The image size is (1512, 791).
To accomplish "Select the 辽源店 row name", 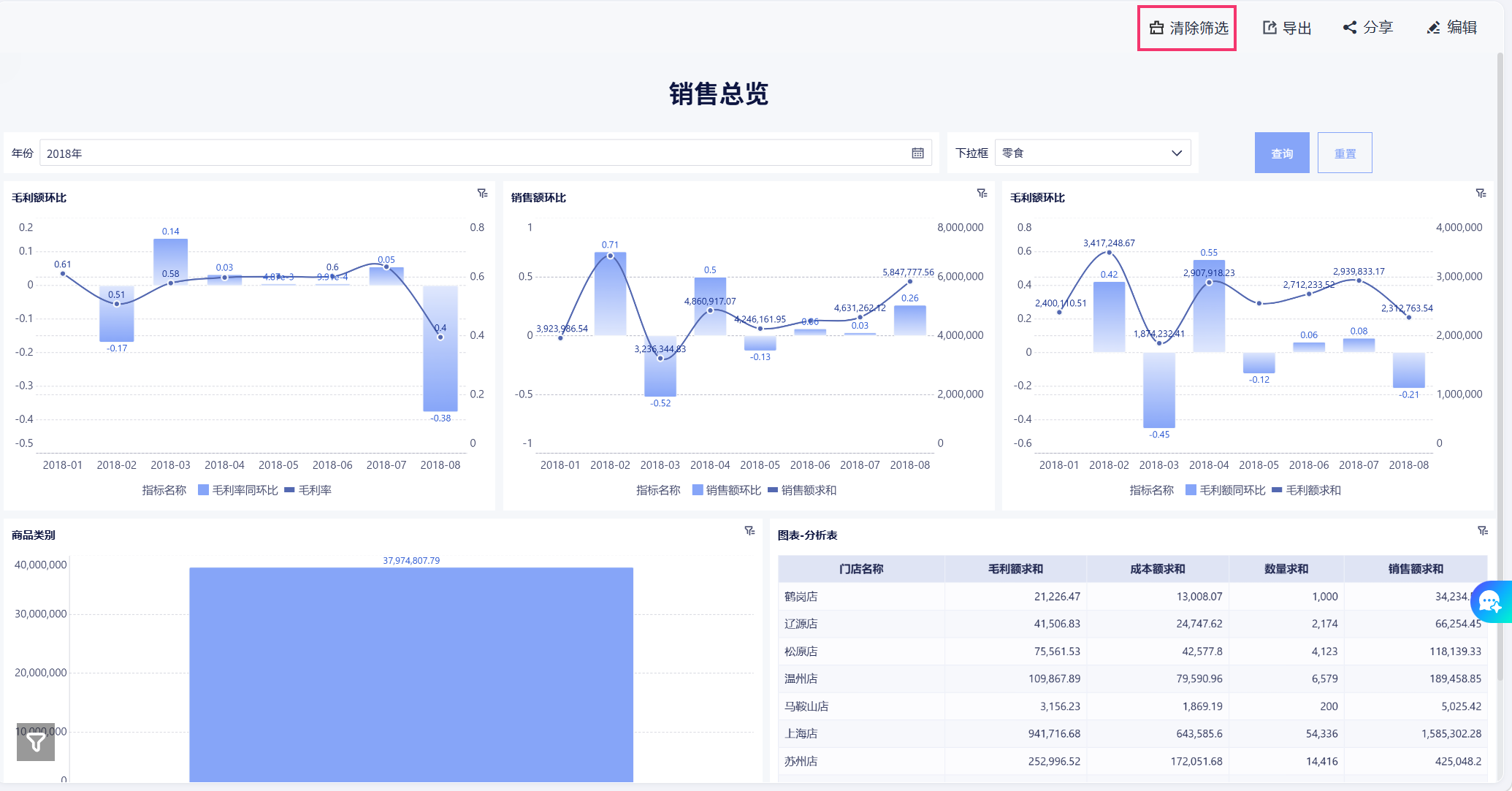I will click(x=801, y=624).
